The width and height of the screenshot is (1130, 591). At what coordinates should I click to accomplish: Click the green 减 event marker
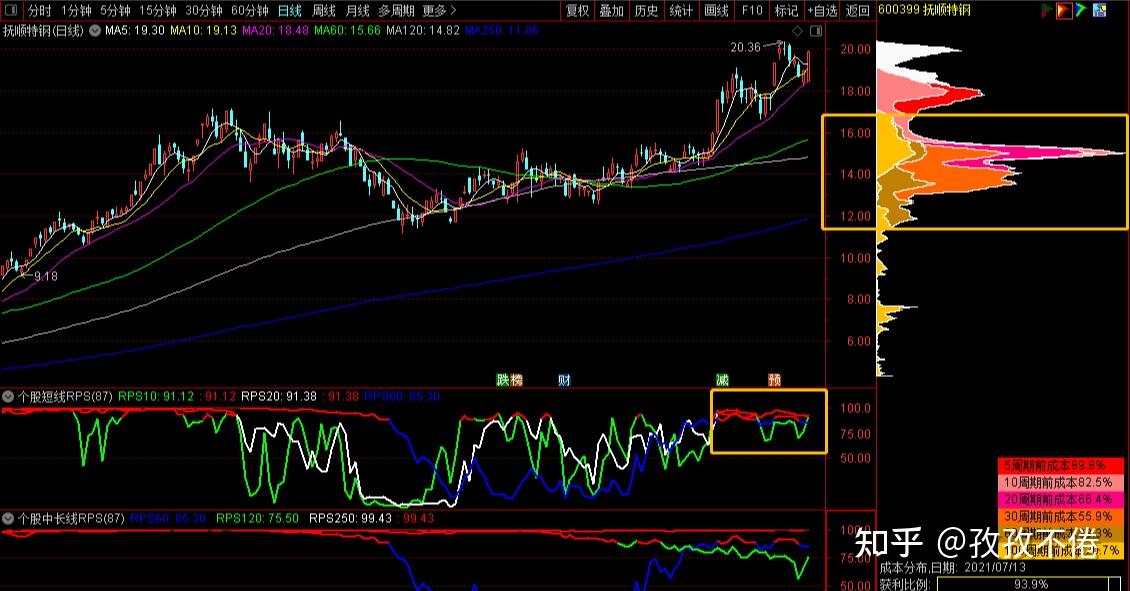tap(722, 380)
